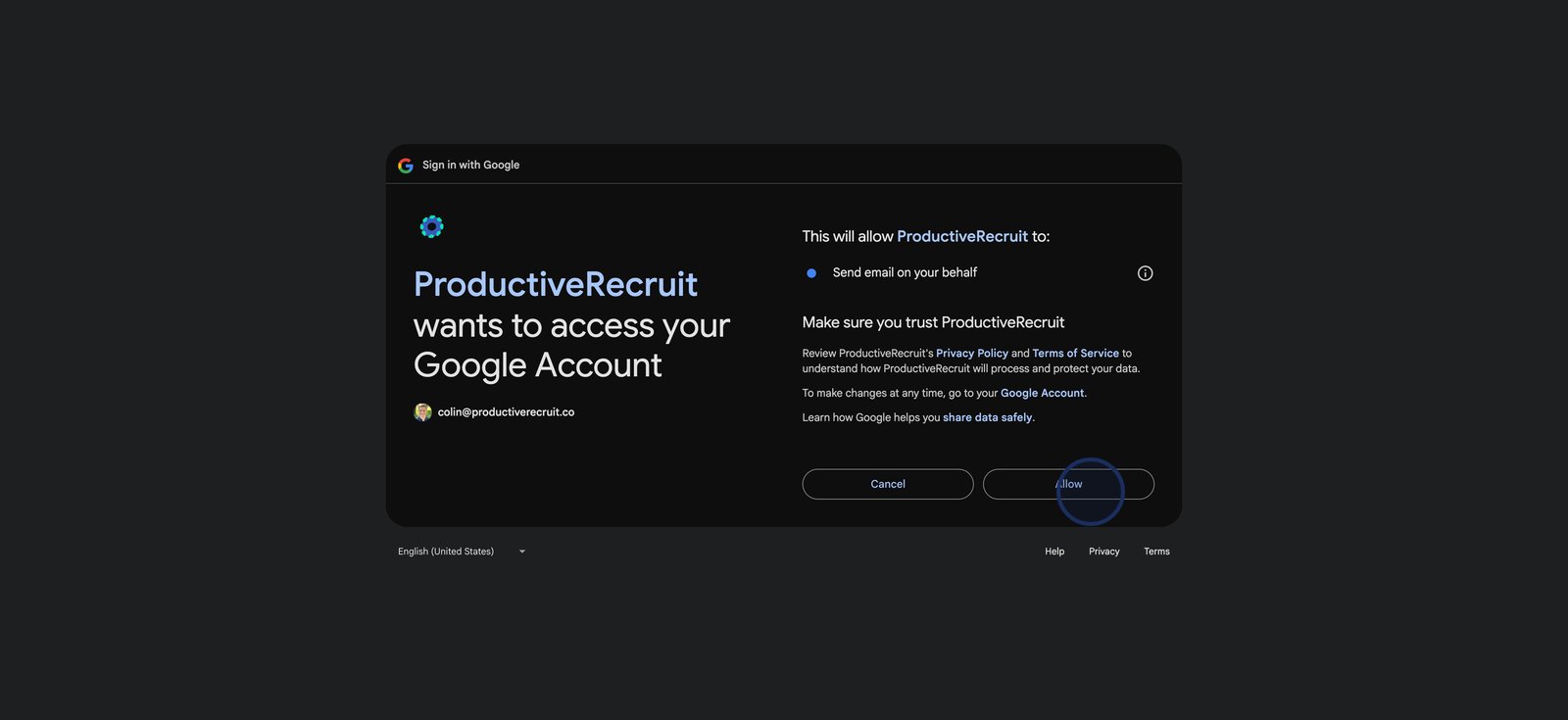Image resolution: width=1568 pixels, height=720 pixels.
Task: Open the Privacy footer link
Action: point(1104,552)
